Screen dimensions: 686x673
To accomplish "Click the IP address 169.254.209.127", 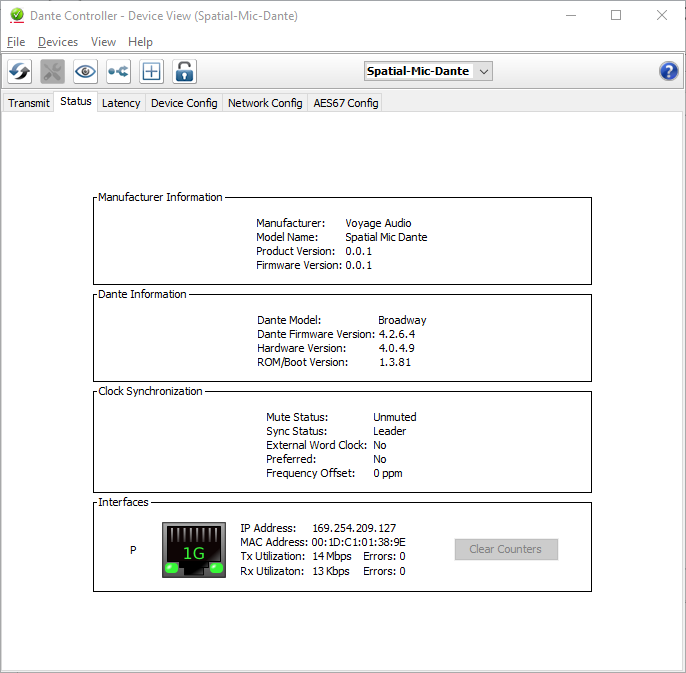I will (354, 528).
